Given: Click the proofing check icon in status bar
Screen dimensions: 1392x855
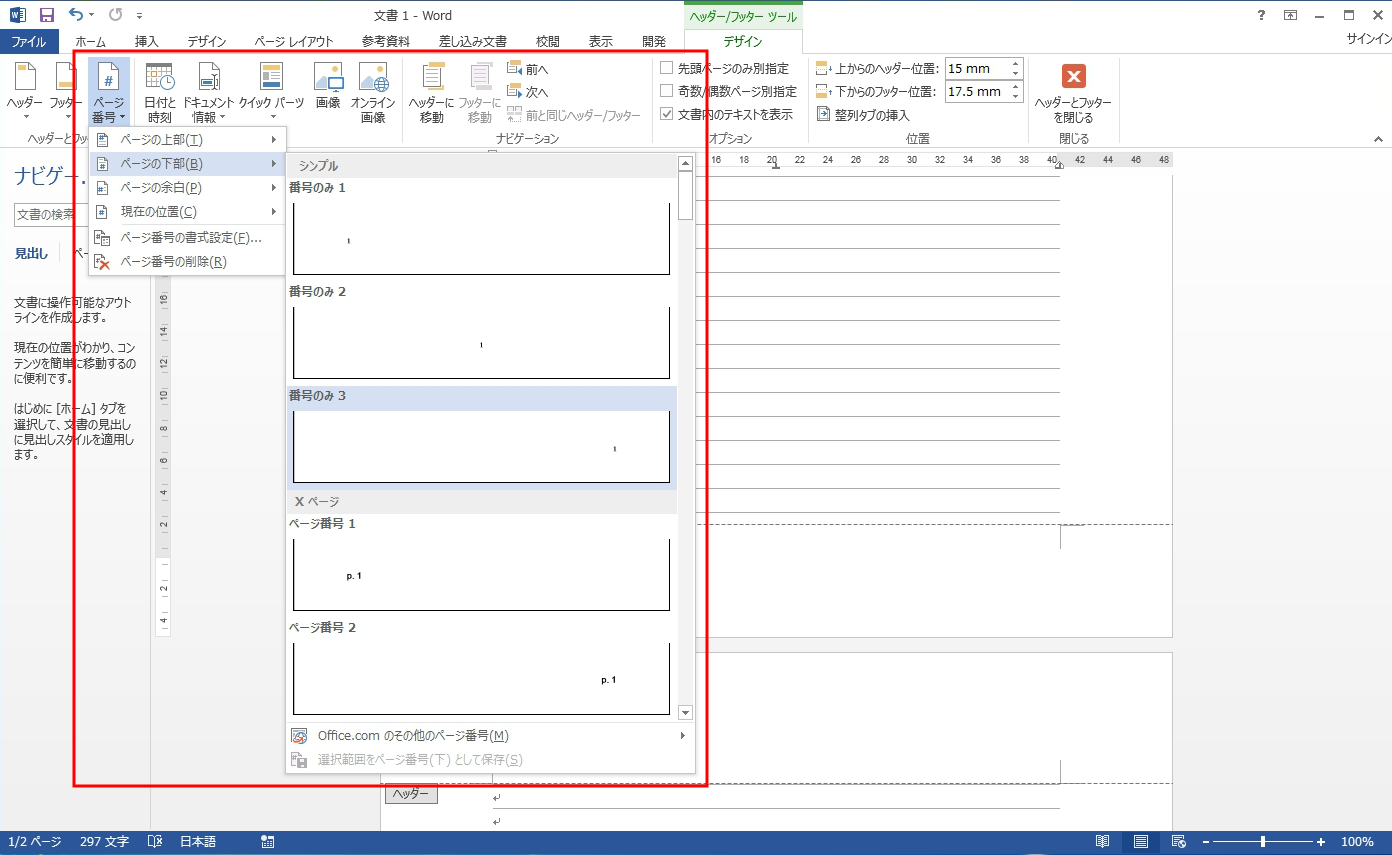Looking at the screenshot, I should click(155, 842).
